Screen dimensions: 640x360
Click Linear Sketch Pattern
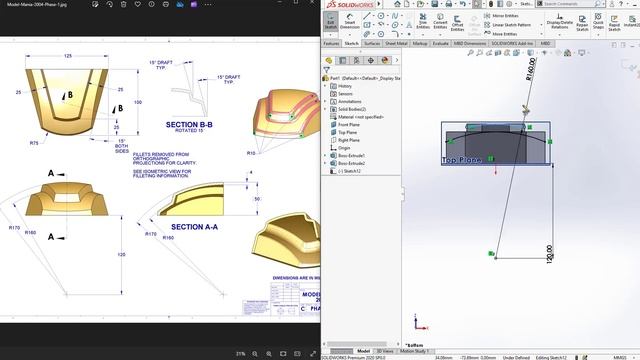point(507,25)
